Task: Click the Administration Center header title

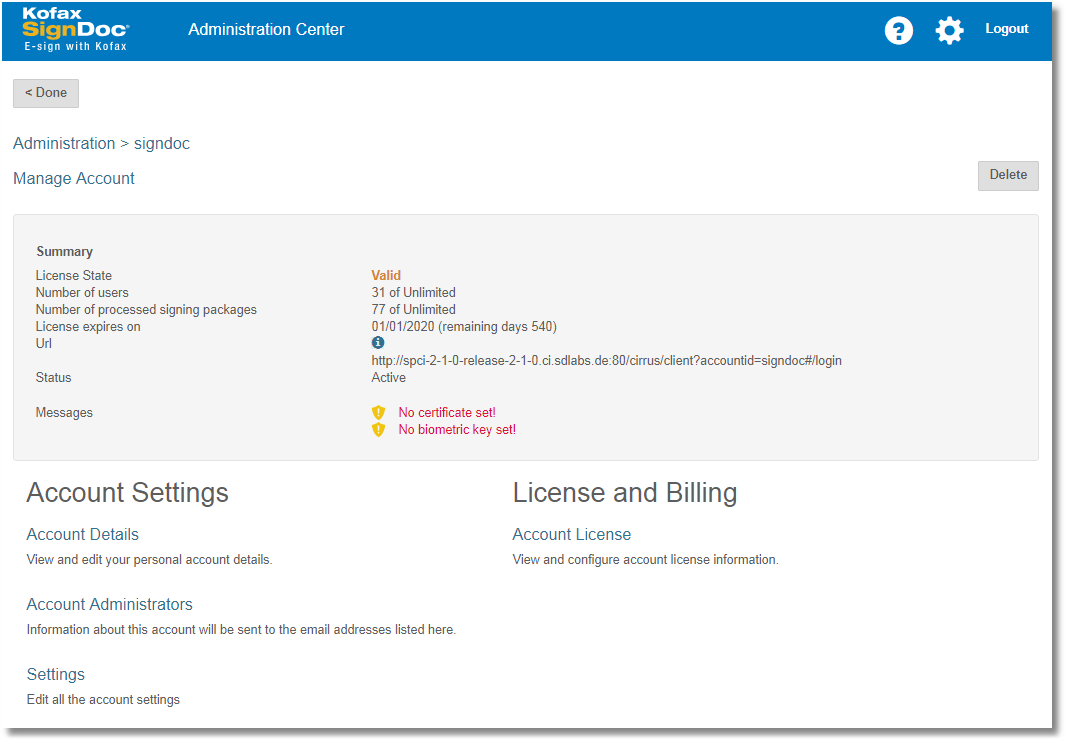Action: pos(266,30)
